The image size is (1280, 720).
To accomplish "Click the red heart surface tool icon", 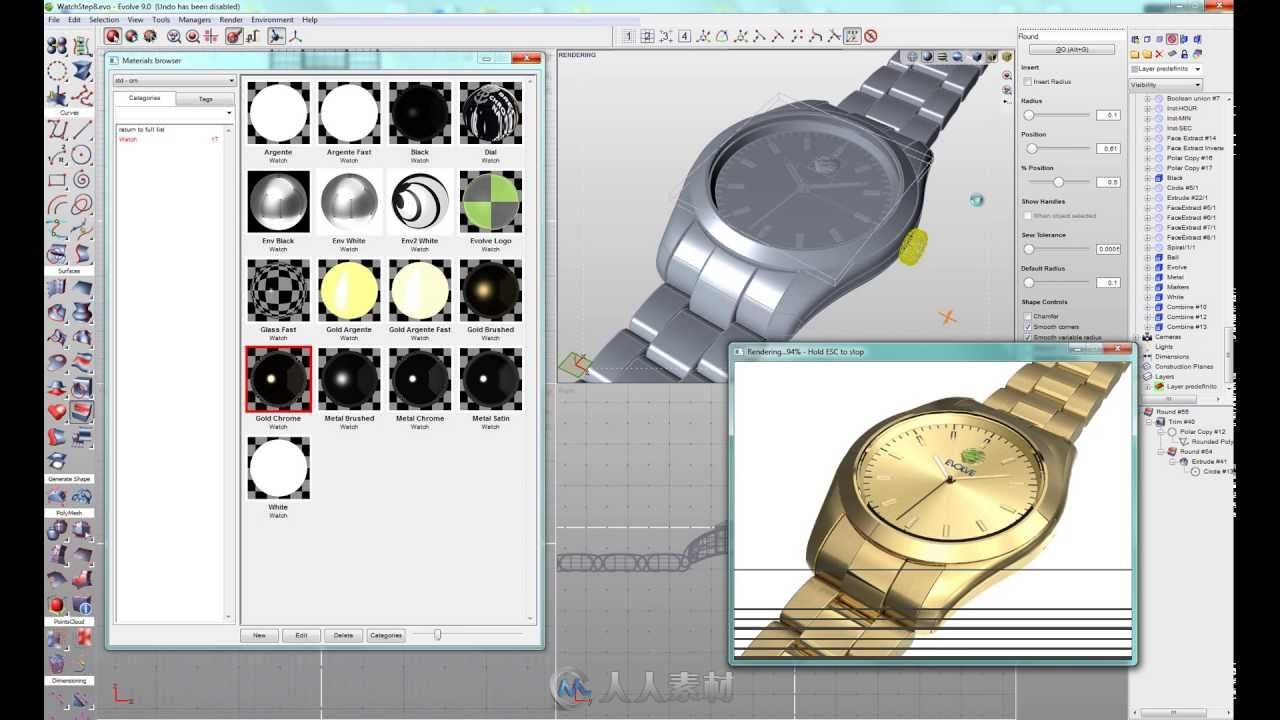I will click(57, 412).
